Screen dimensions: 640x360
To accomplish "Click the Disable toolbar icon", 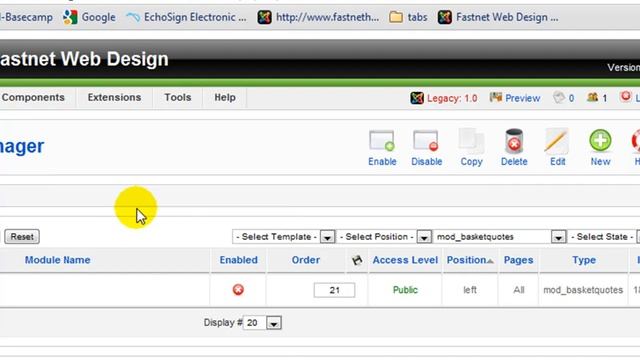I will point(426,141).
